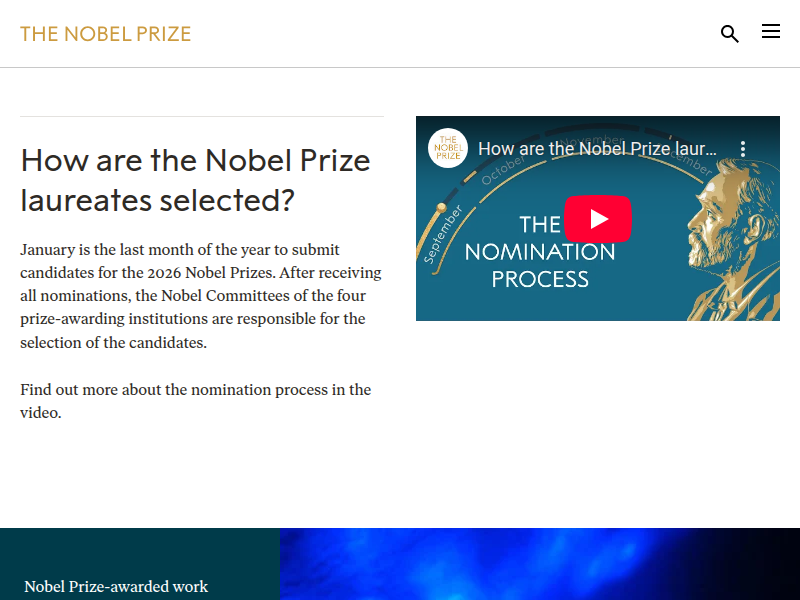Open the hamburger navigation menu
This screenshot has width=800, height=600.
[771, 32]
